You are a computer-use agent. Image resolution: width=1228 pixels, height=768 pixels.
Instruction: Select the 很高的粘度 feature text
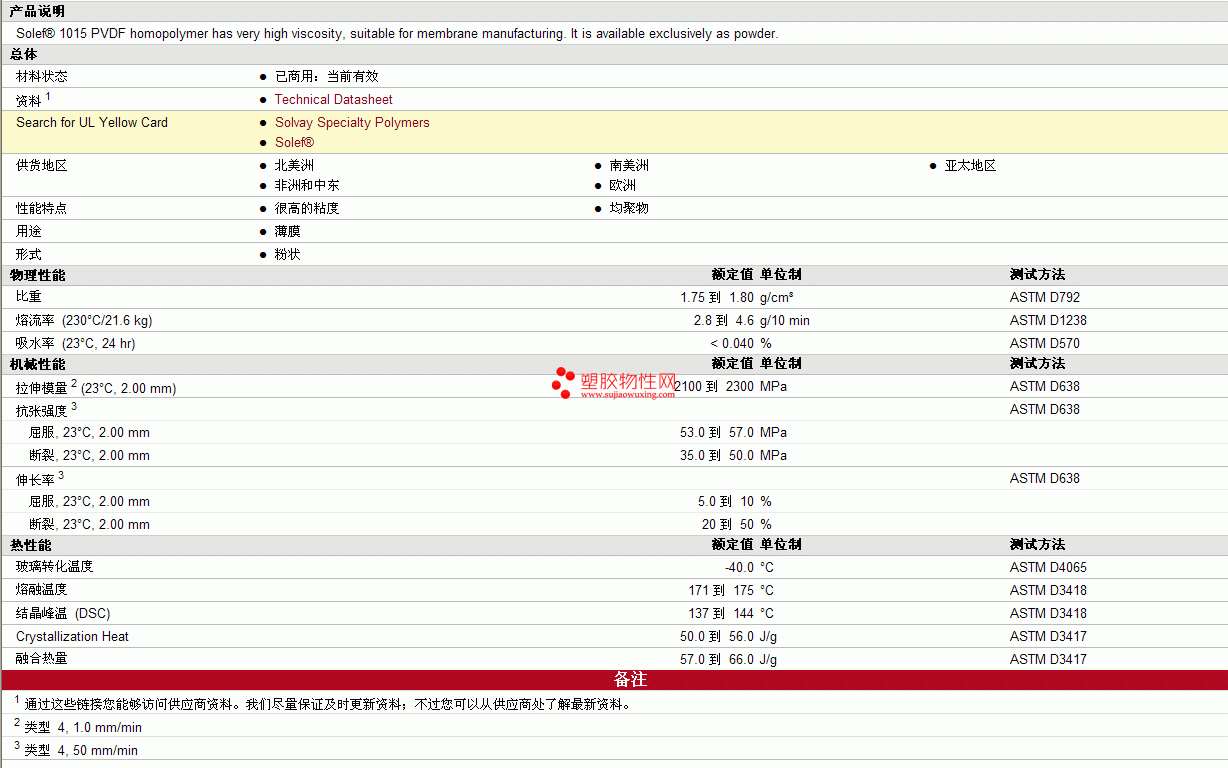[x=307, y=209]
